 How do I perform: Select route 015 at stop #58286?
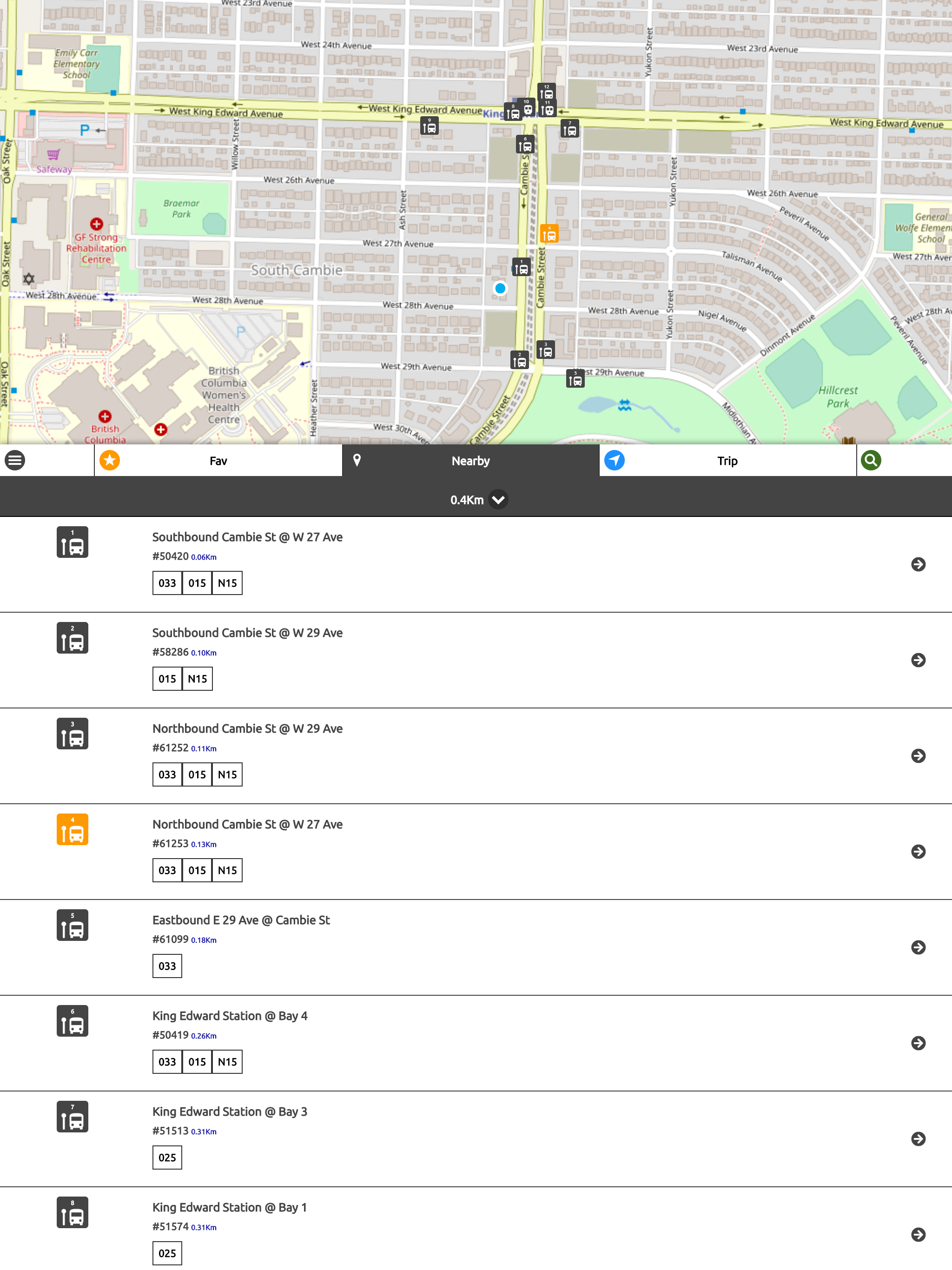tap(167, 679)
